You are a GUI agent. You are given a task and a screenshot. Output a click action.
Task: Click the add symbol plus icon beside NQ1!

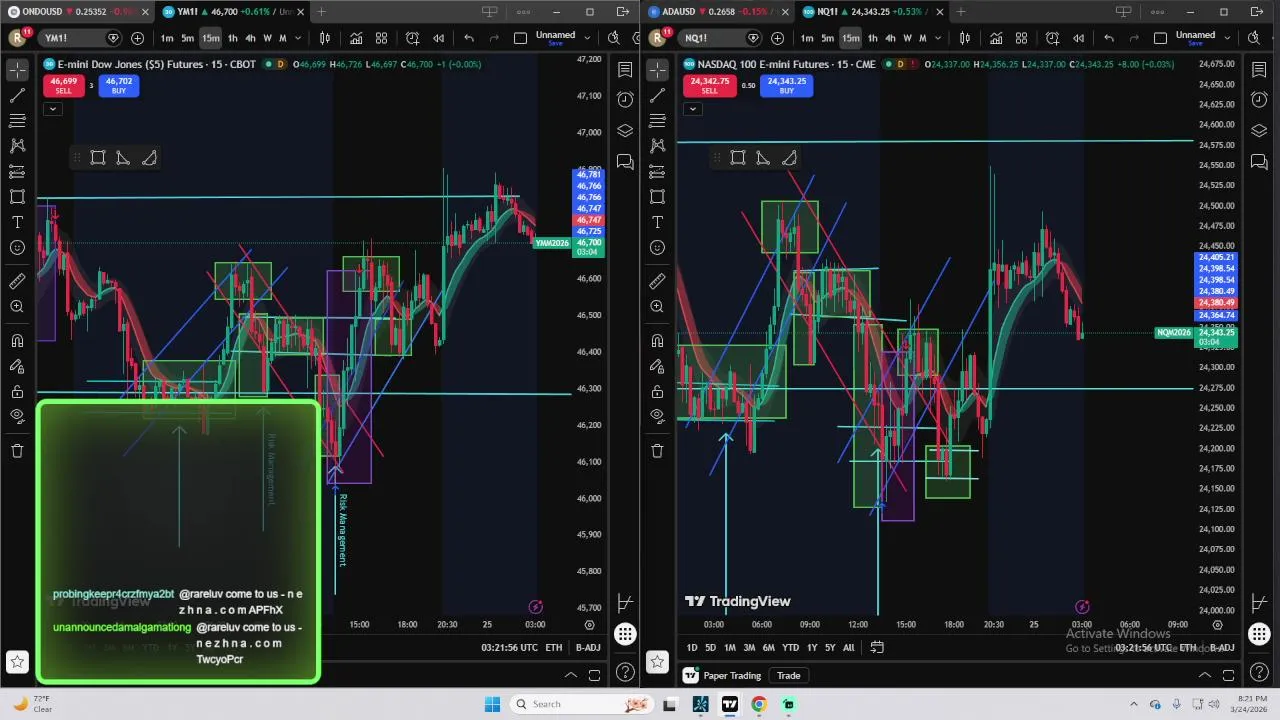point(777,38)
